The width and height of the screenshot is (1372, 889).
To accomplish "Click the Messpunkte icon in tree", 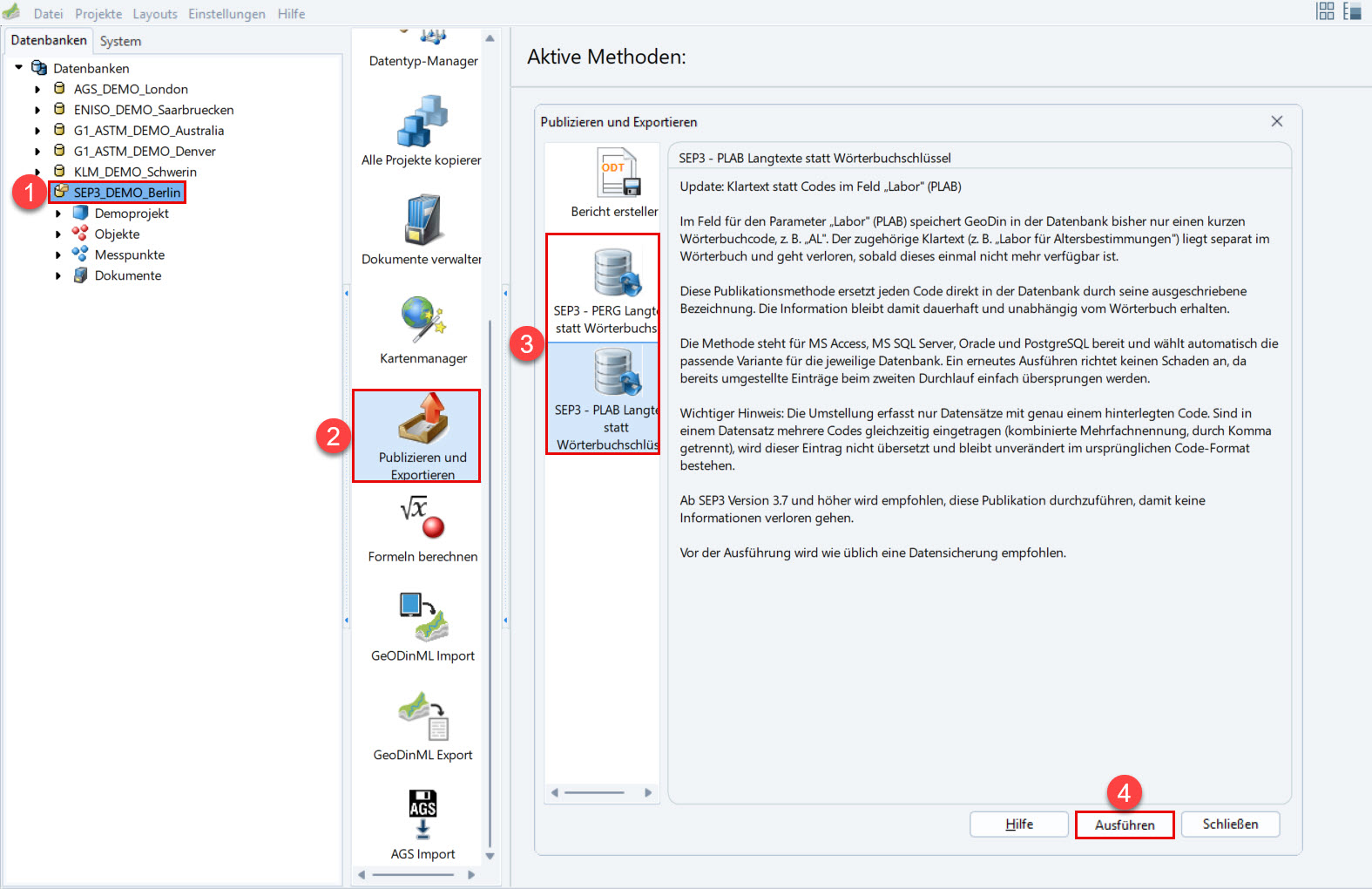I will (x=80, y=254).
